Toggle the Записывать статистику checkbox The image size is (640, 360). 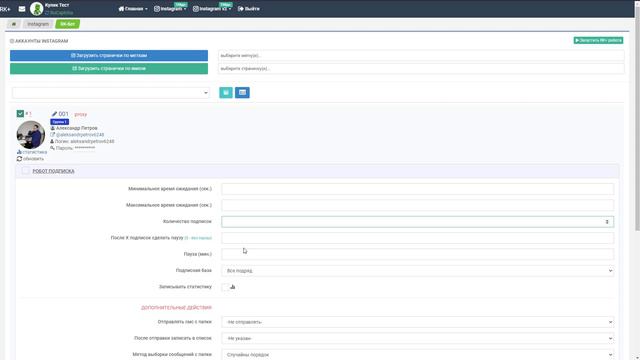[225, 287]
